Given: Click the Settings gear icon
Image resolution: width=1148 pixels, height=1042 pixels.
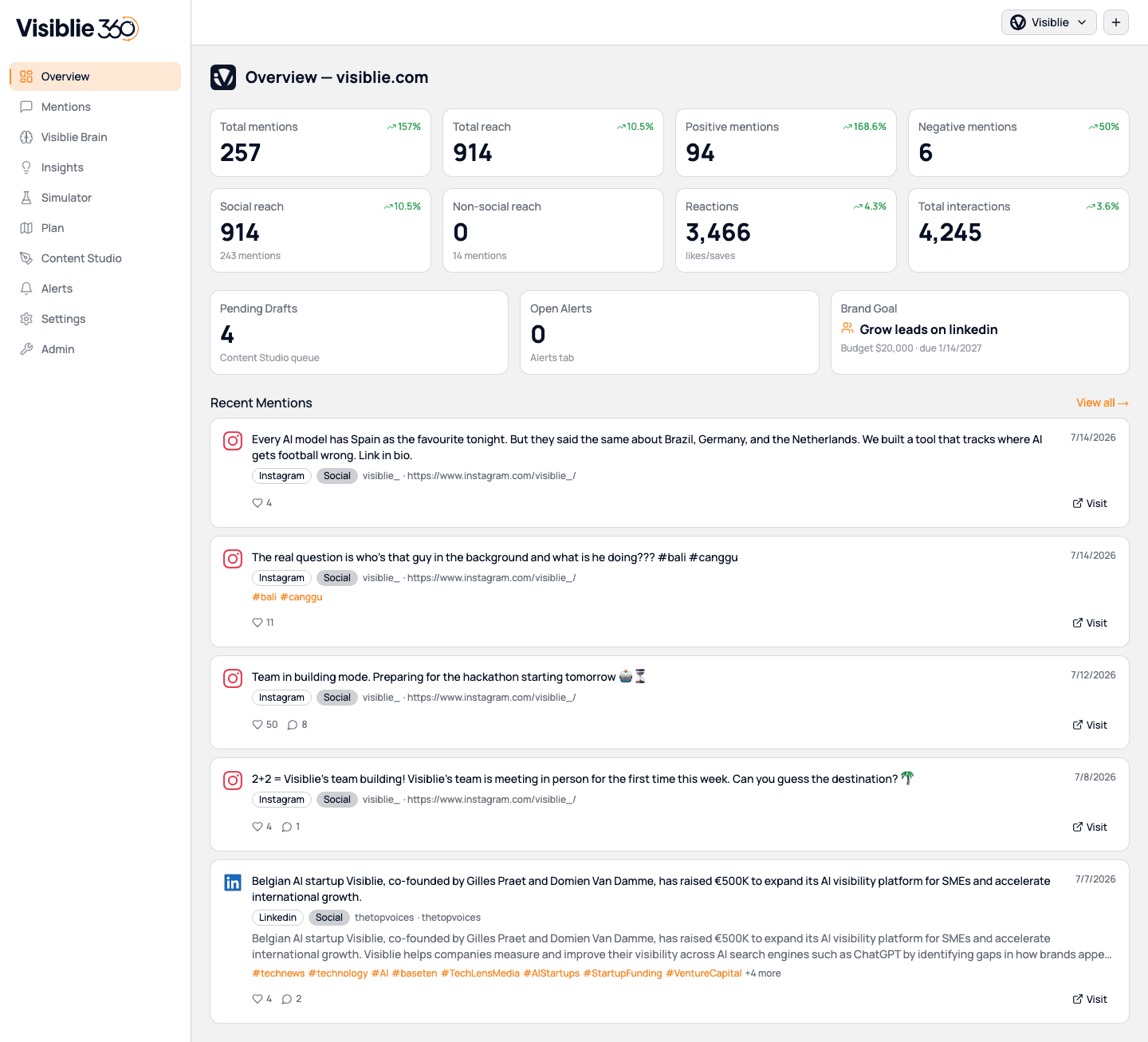Looking at the screenshot, I should click(26, 319).
